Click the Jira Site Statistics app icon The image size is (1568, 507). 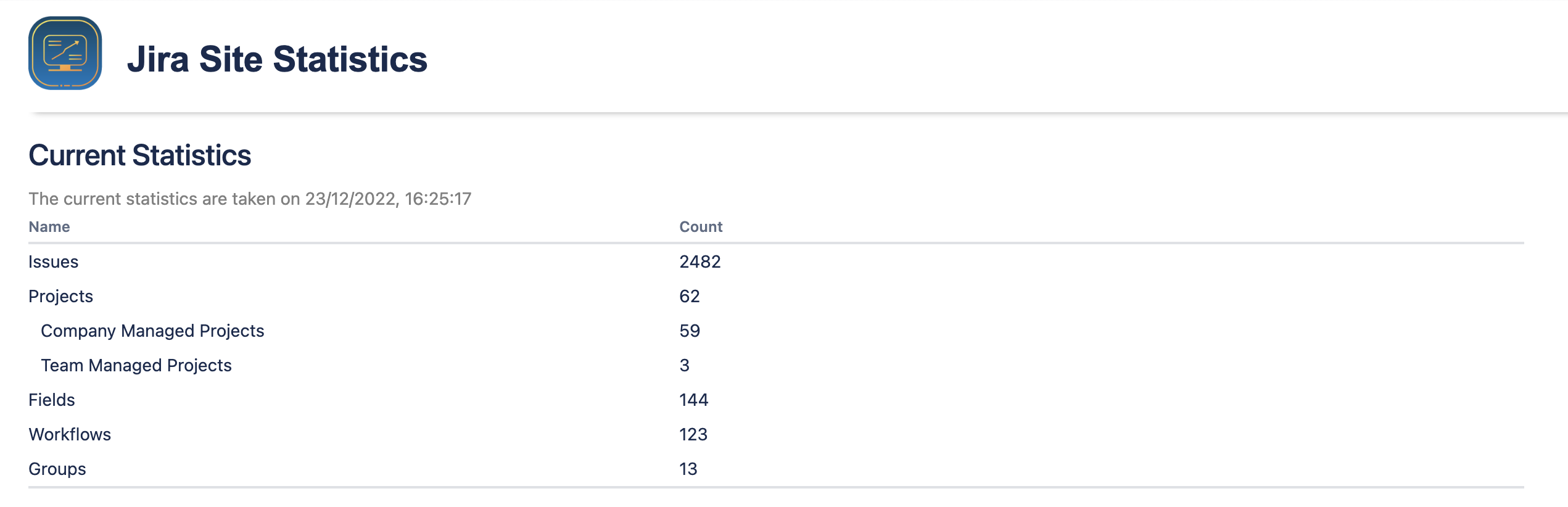click(65, 53)
